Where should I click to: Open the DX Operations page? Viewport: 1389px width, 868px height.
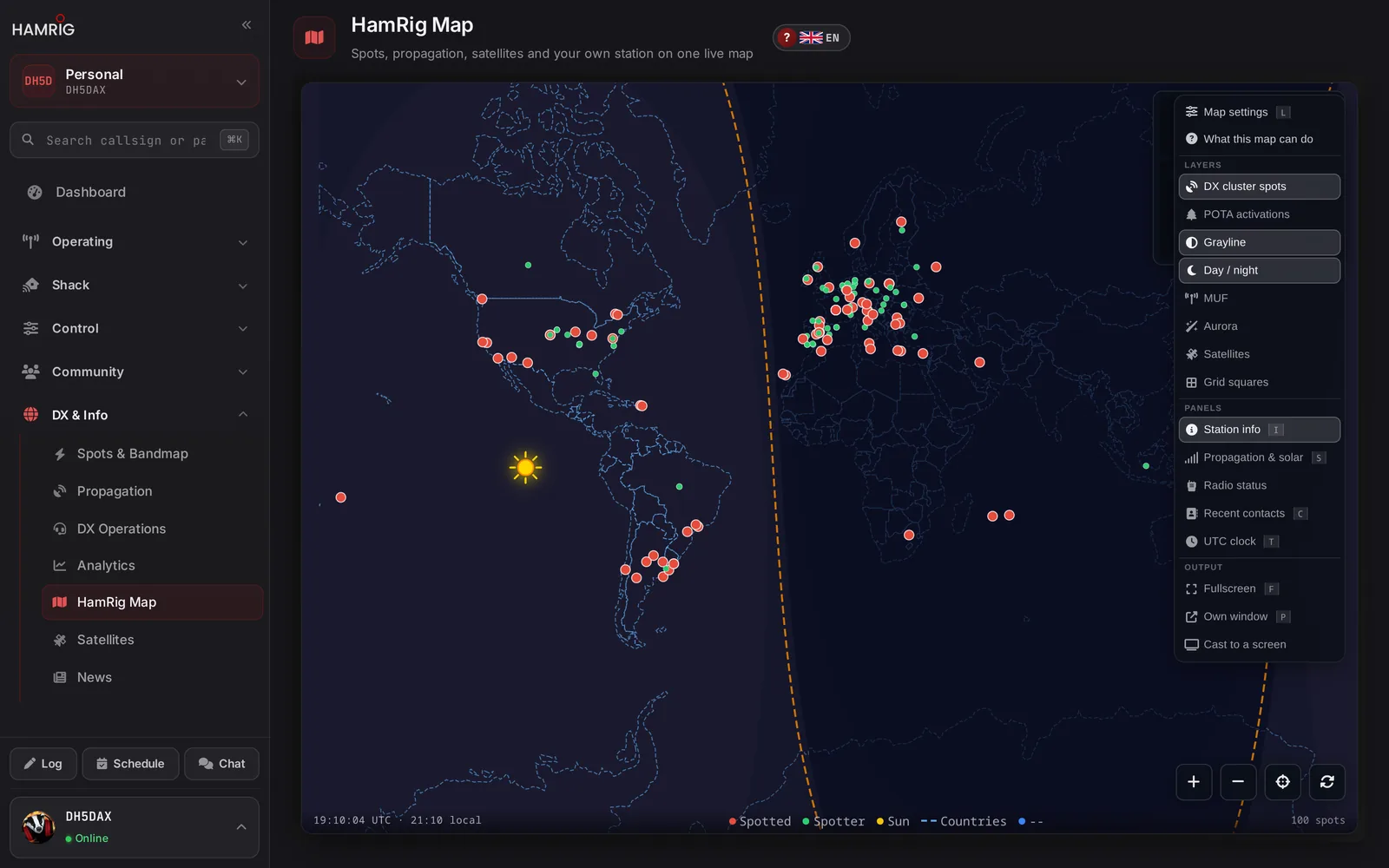tap(153, 529)
